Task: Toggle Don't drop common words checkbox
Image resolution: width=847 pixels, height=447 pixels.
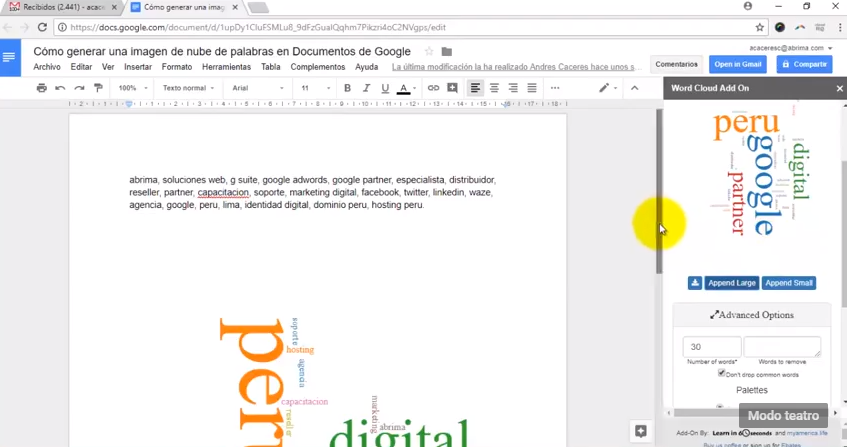Action: pyautogui.click(x=721, y=373)
